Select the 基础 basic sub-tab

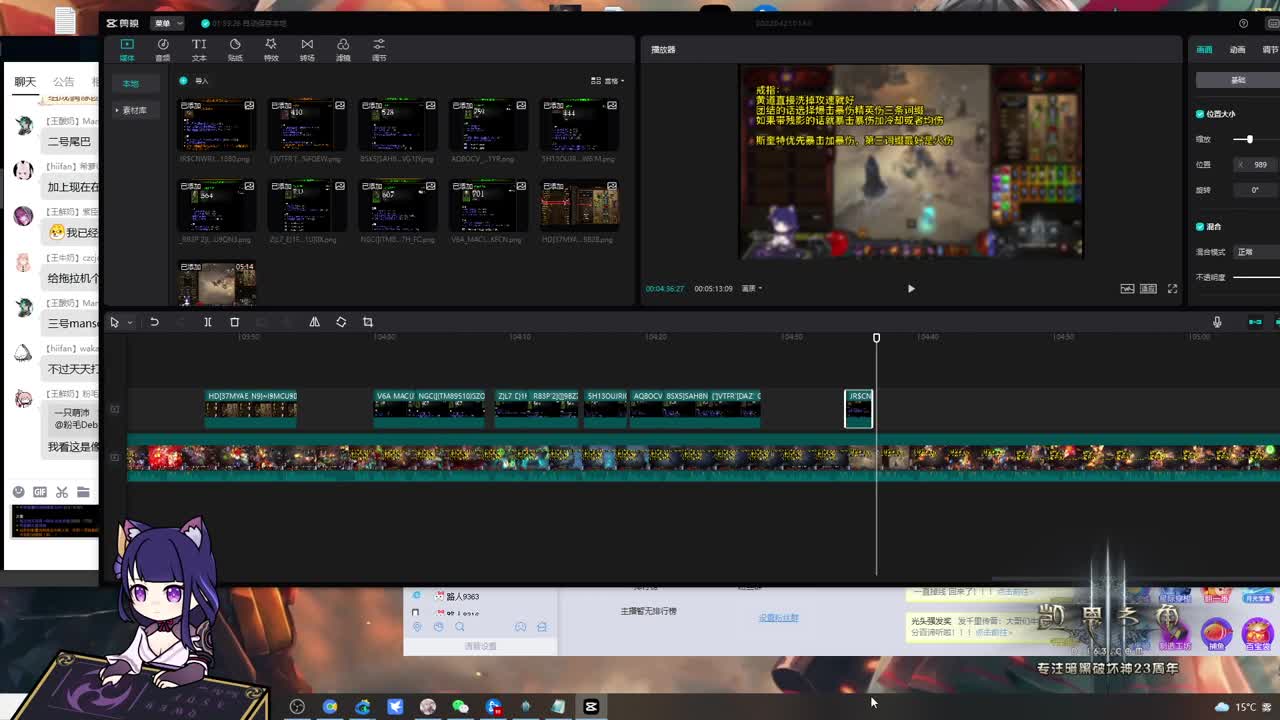coord(1238,80)
